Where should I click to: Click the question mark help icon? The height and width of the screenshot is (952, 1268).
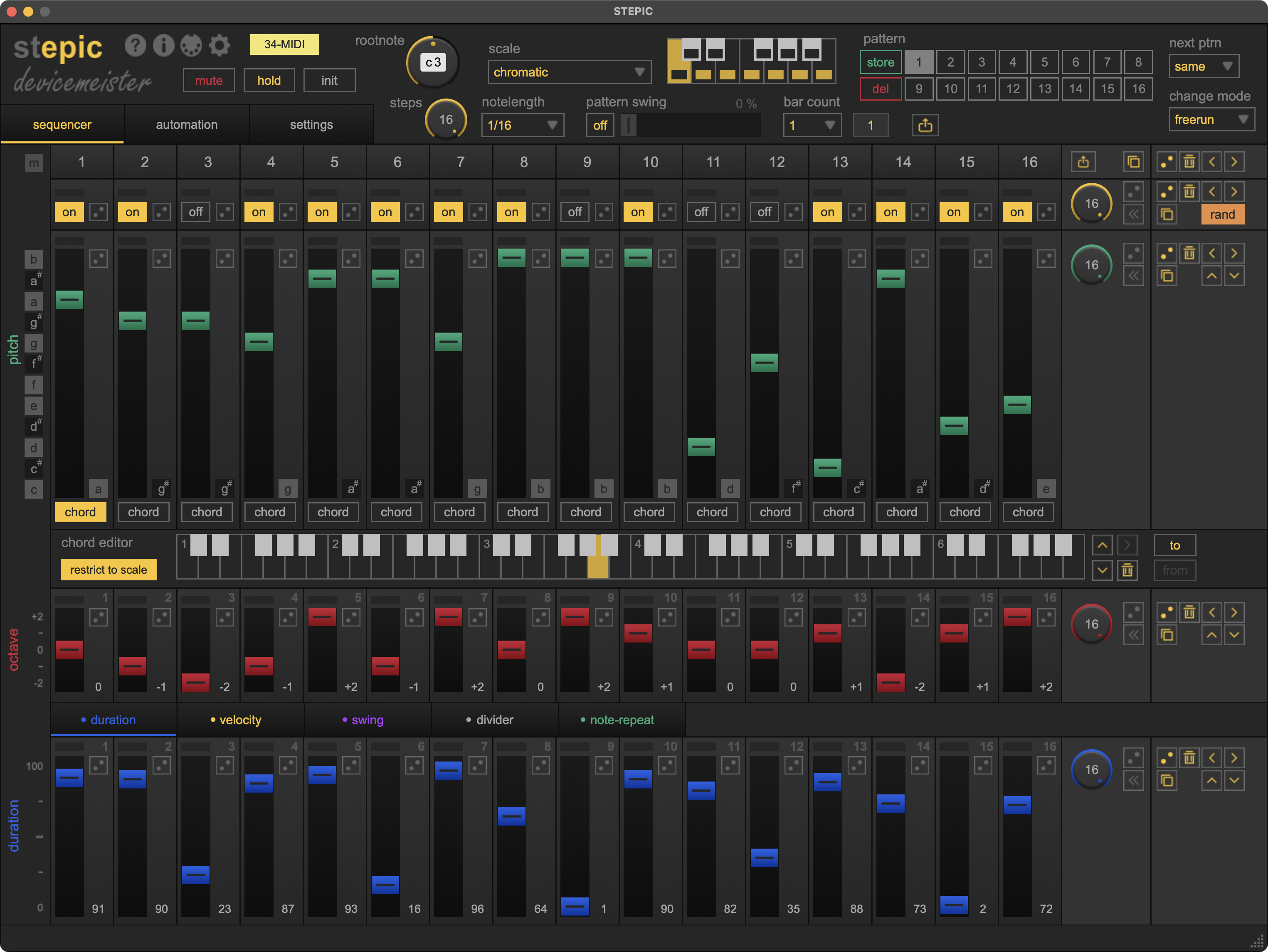[135, 45]
